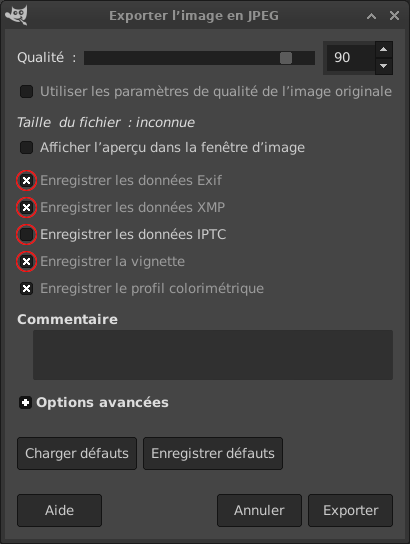The image size is (410, 544).
Task: Uncheck Enregistrer les données Exif
Action: [26, 180]
